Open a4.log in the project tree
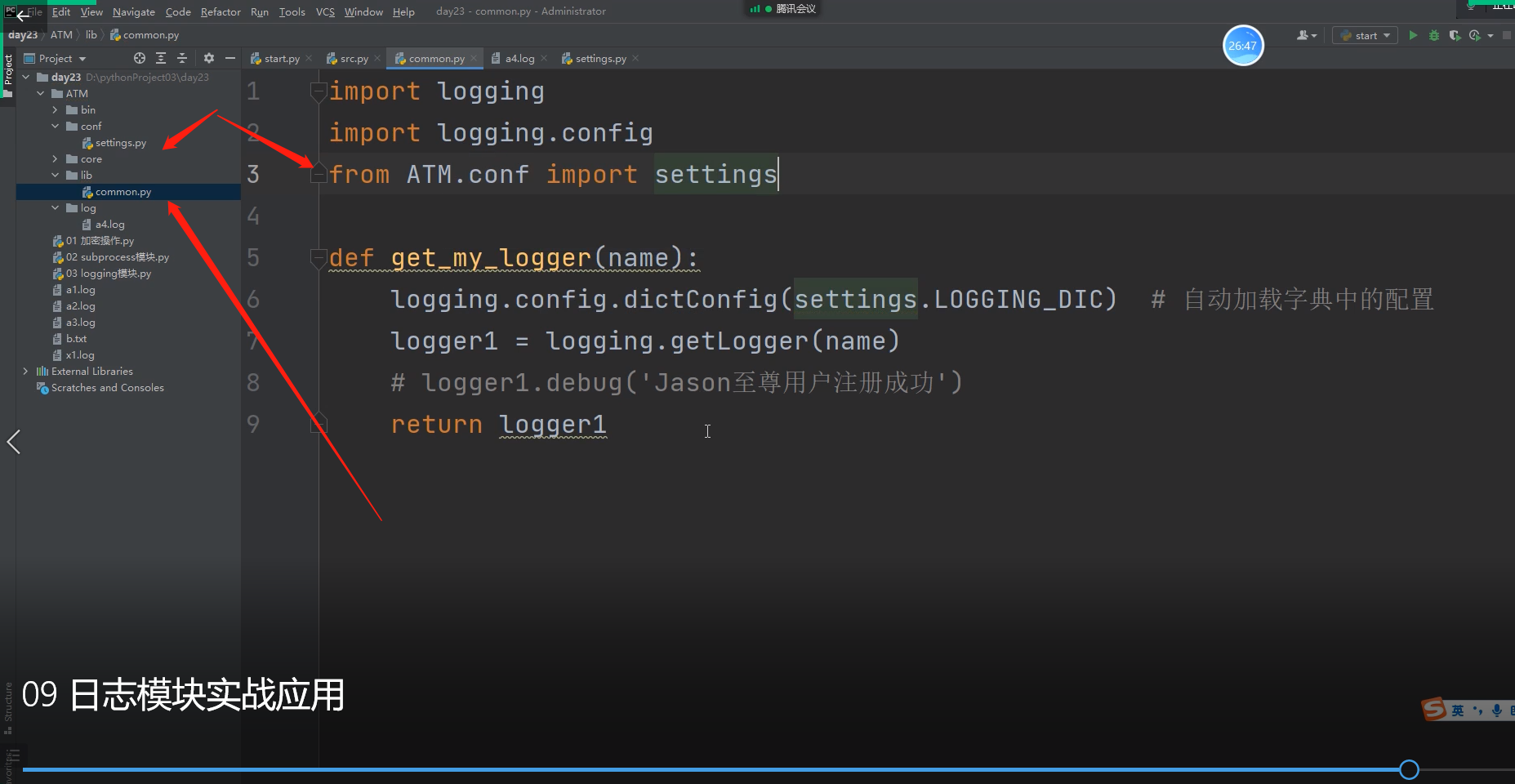 point(109,225)
